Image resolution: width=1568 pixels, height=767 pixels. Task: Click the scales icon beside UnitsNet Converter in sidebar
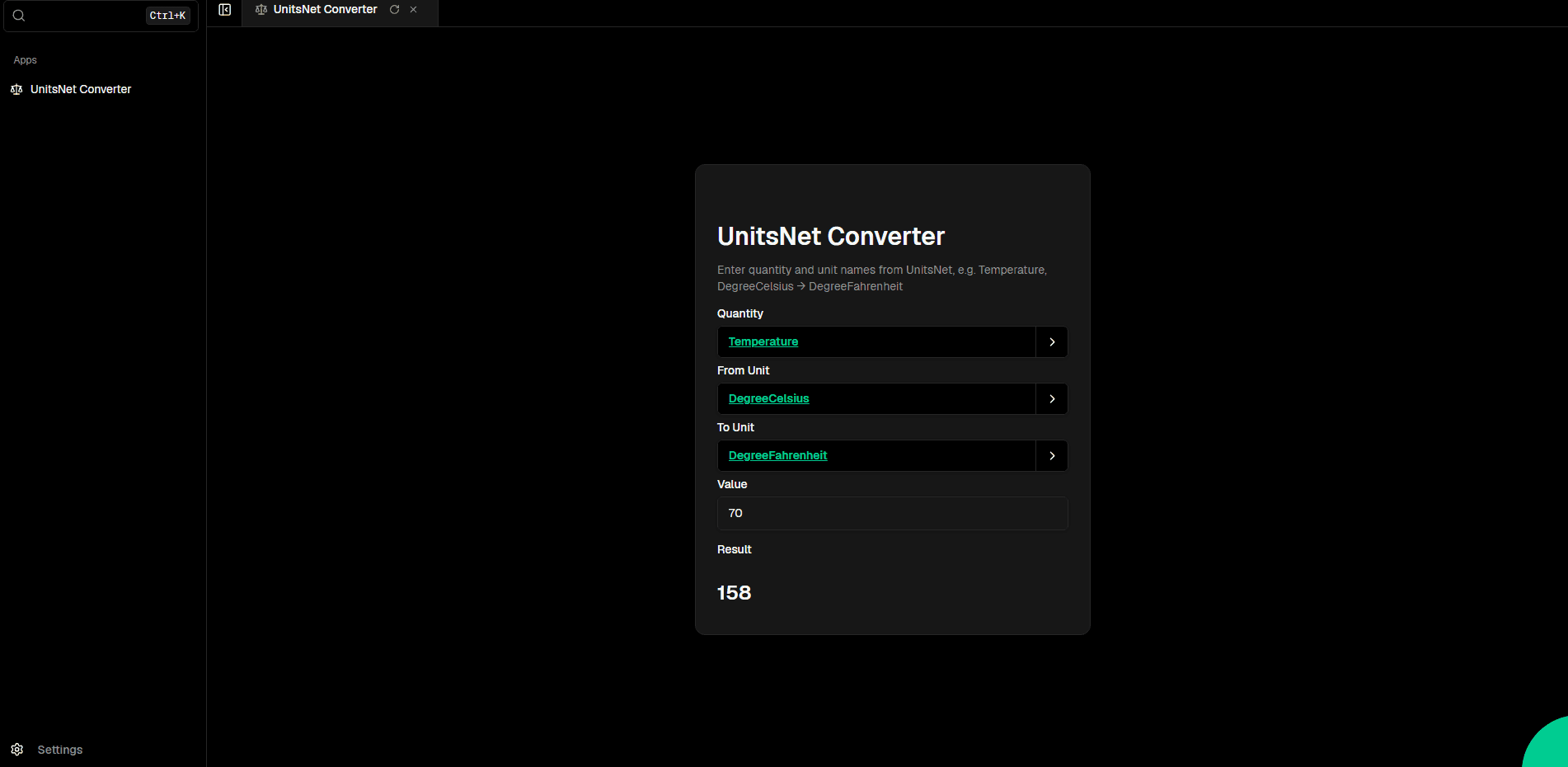[16, 89]
